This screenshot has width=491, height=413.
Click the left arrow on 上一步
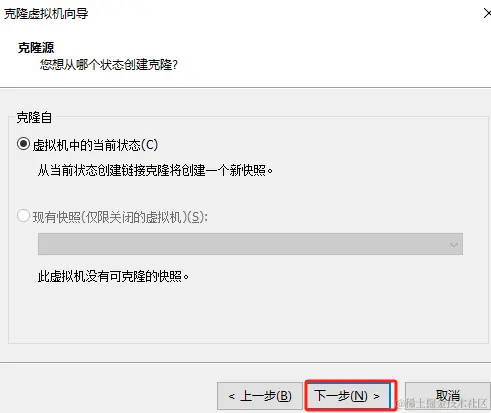point(231,397)
